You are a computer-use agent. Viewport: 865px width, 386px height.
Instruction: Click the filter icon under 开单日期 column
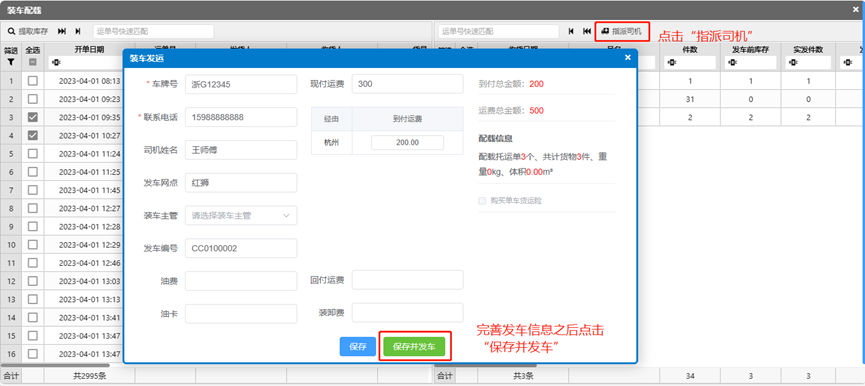[x=55, y=62]
